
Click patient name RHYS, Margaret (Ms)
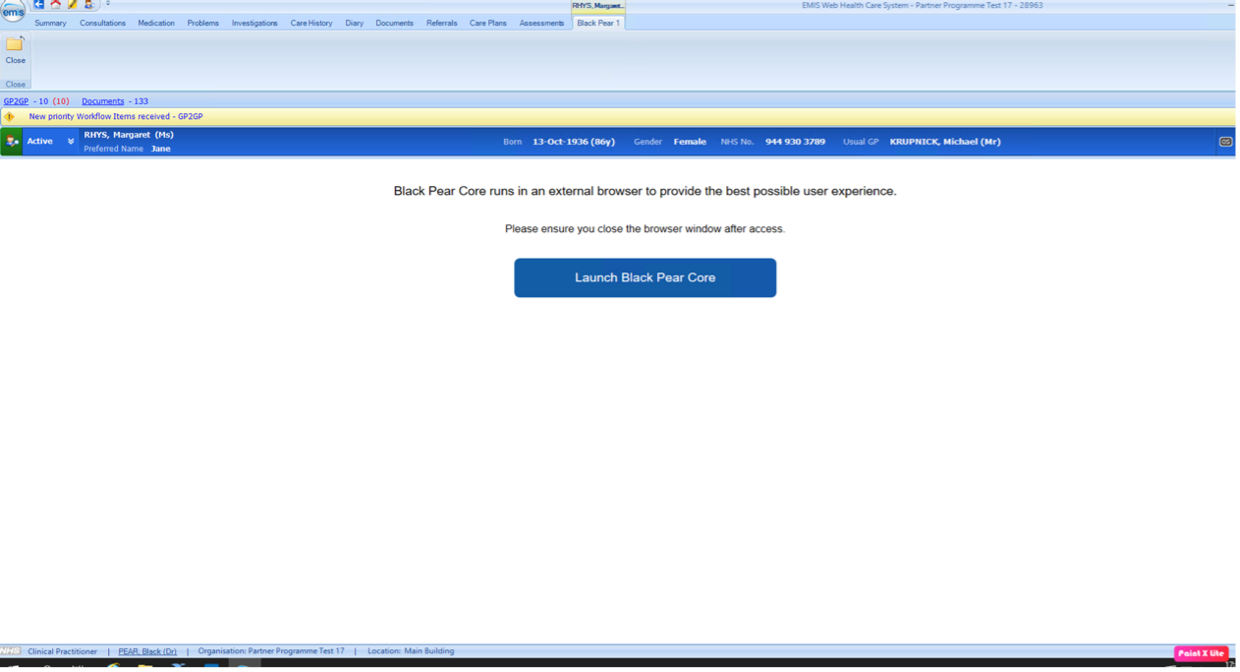point(129,135)
